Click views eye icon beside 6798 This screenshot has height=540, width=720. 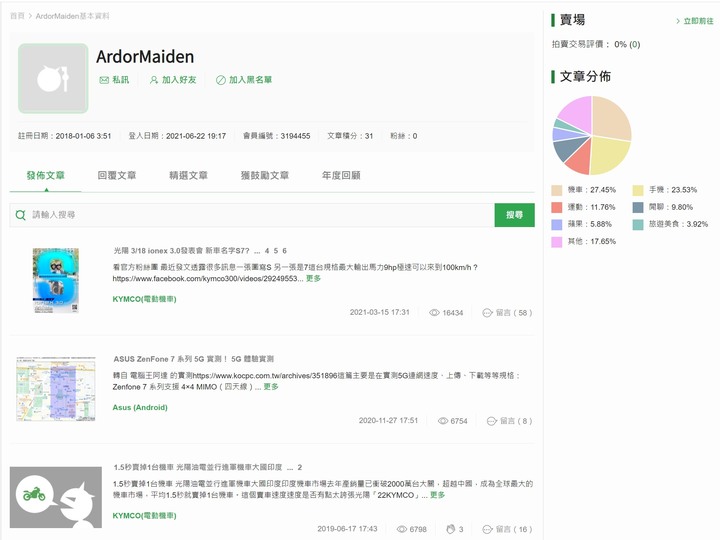point(402,529)
